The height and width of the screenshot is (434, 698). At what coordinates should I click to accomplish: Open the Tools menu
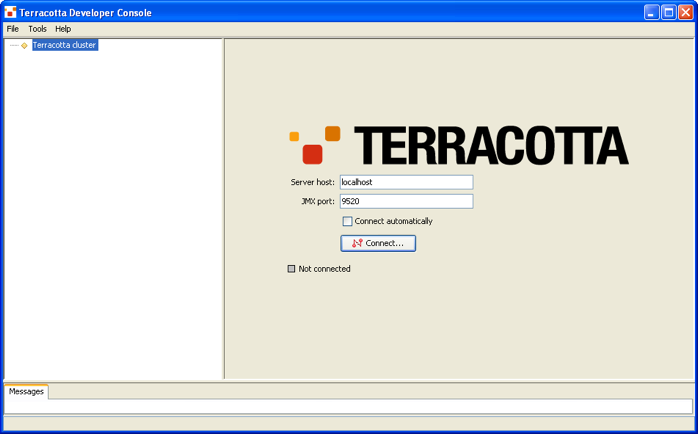37,29
